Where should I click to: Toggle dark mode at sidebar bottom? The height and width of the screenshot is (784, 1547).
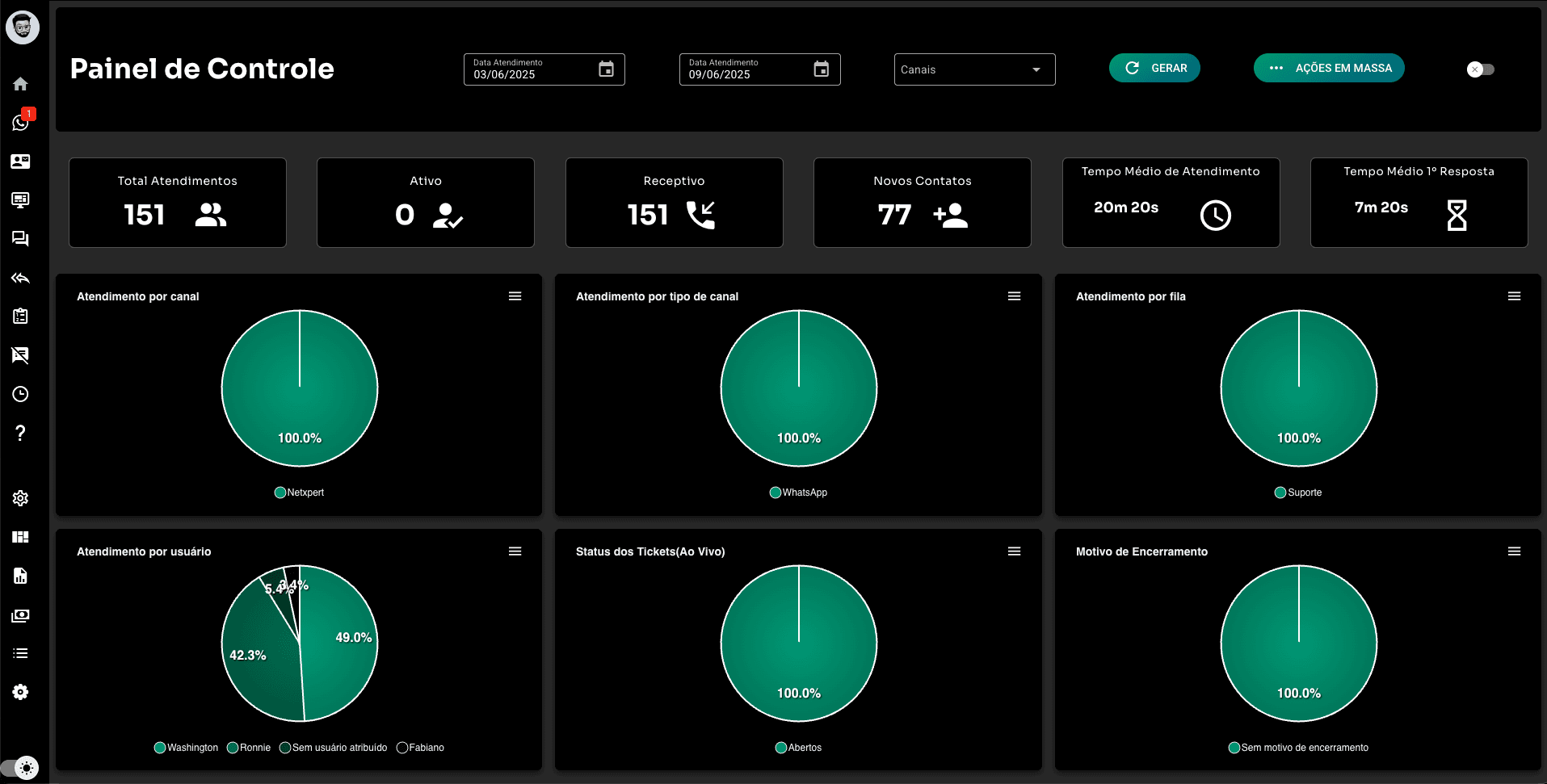tap(27, 768)
